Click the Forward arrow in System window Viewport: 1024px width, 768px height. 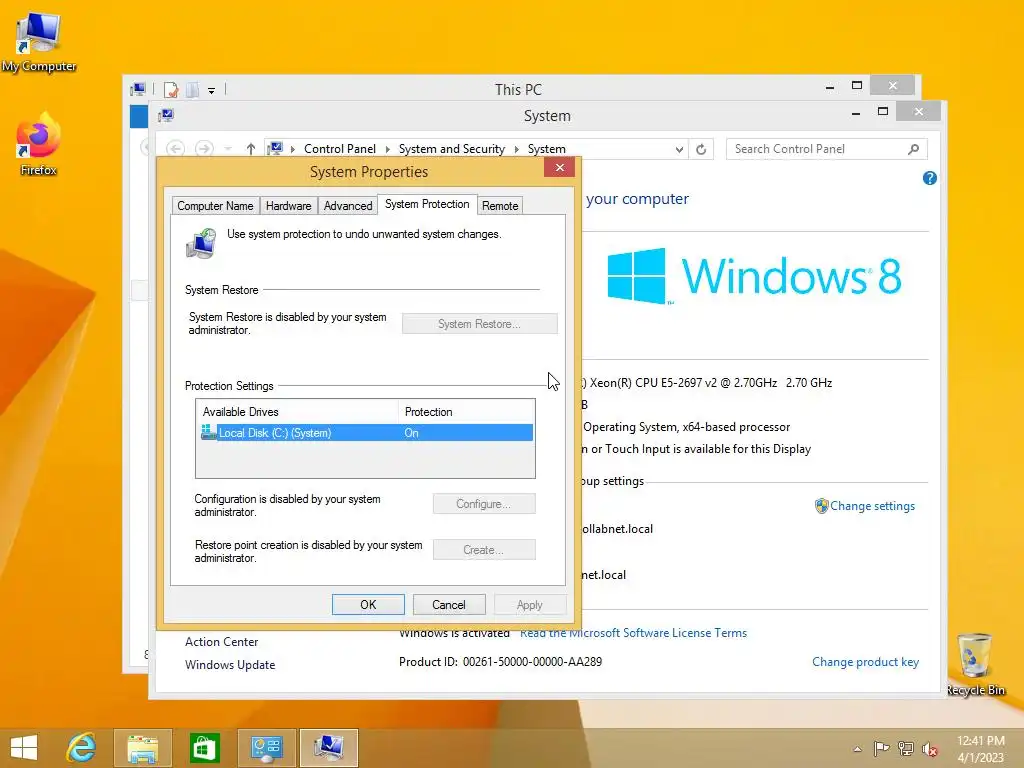coord(204,149)
